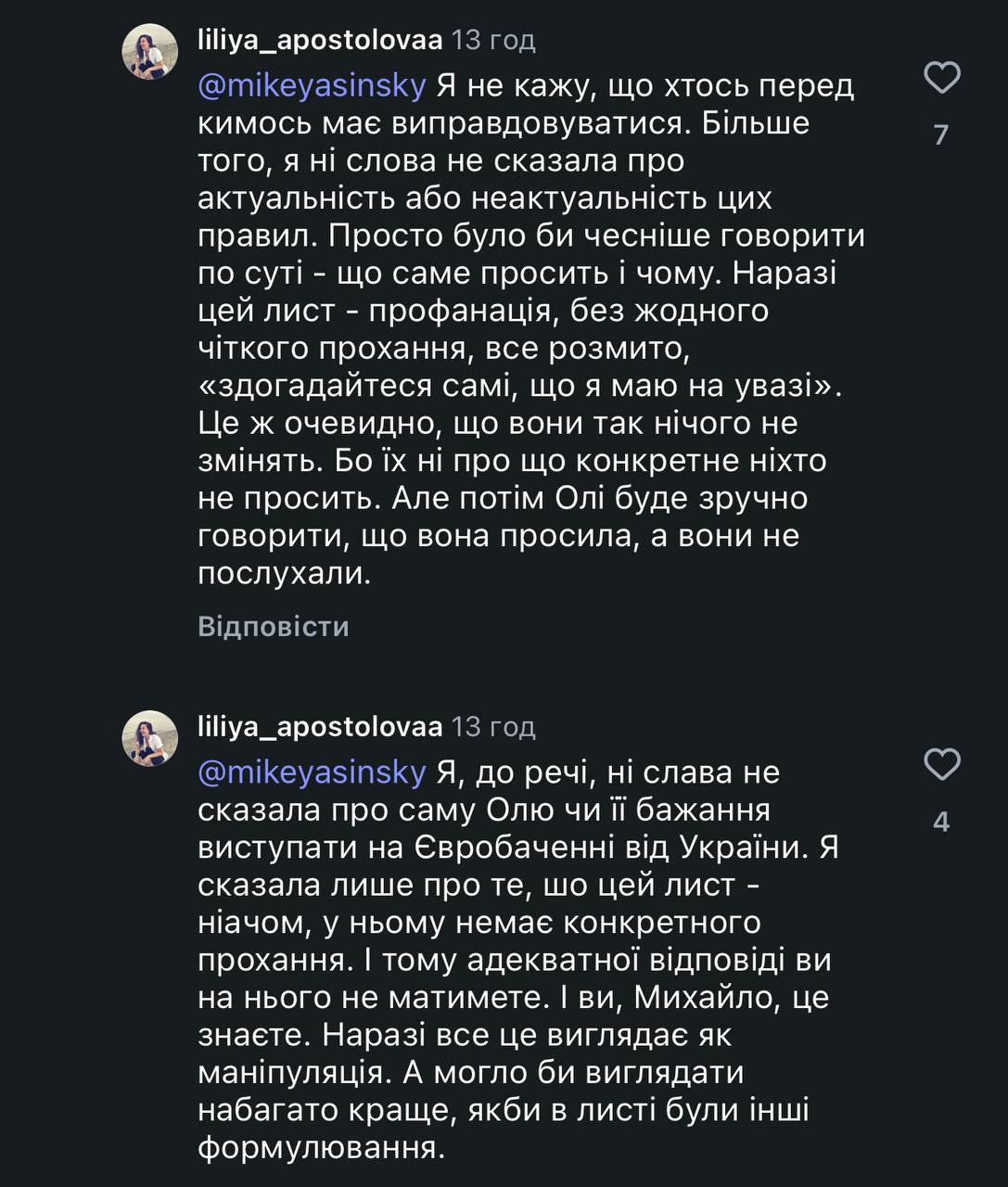Like the comment starting "Я, до речі"
Screen dimensions: 1008x1187
tap(942, 765)
